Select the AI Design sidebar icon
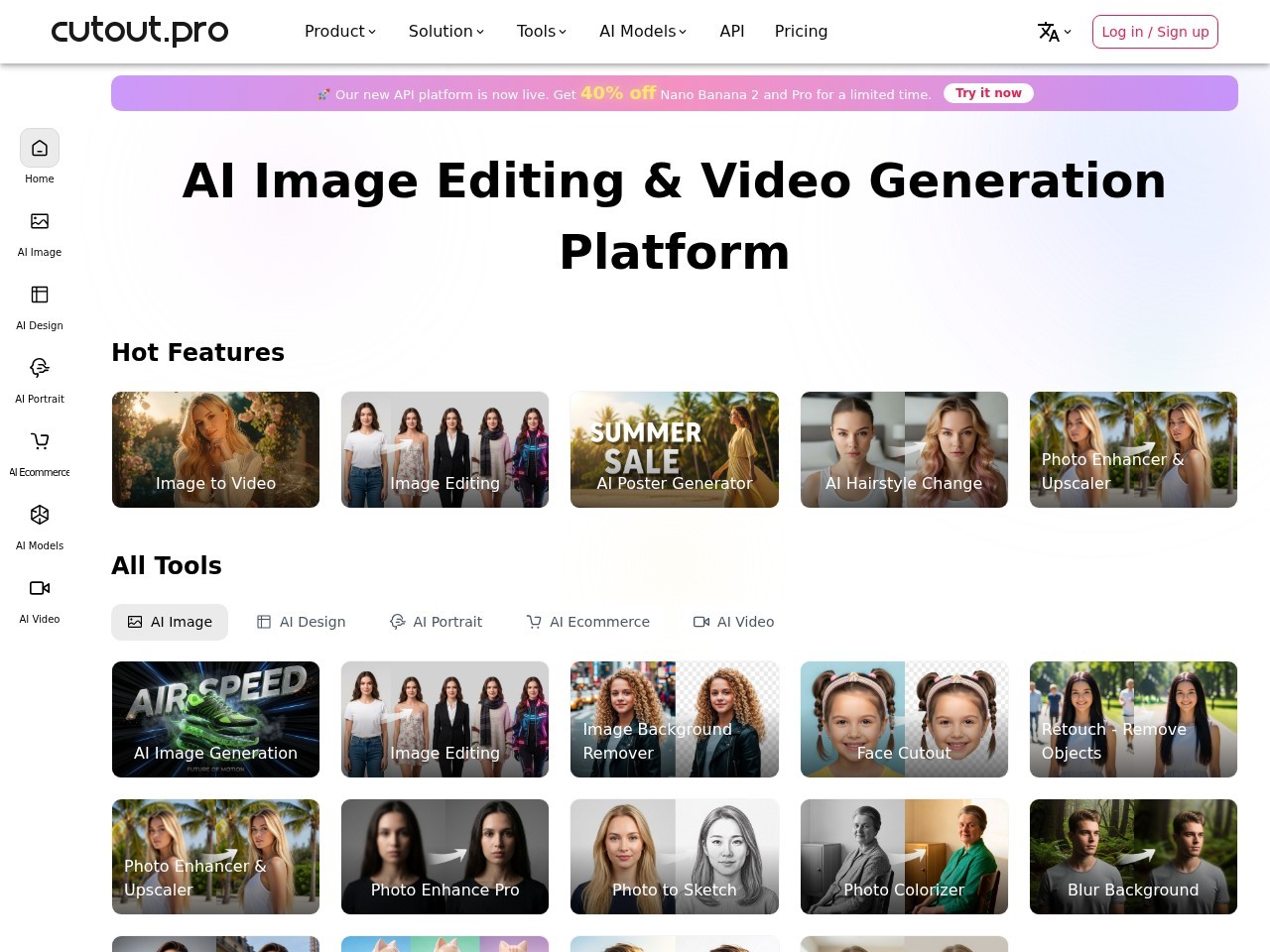The height and width of the screenshot is (952, 1270). click(x=40, y=296)
